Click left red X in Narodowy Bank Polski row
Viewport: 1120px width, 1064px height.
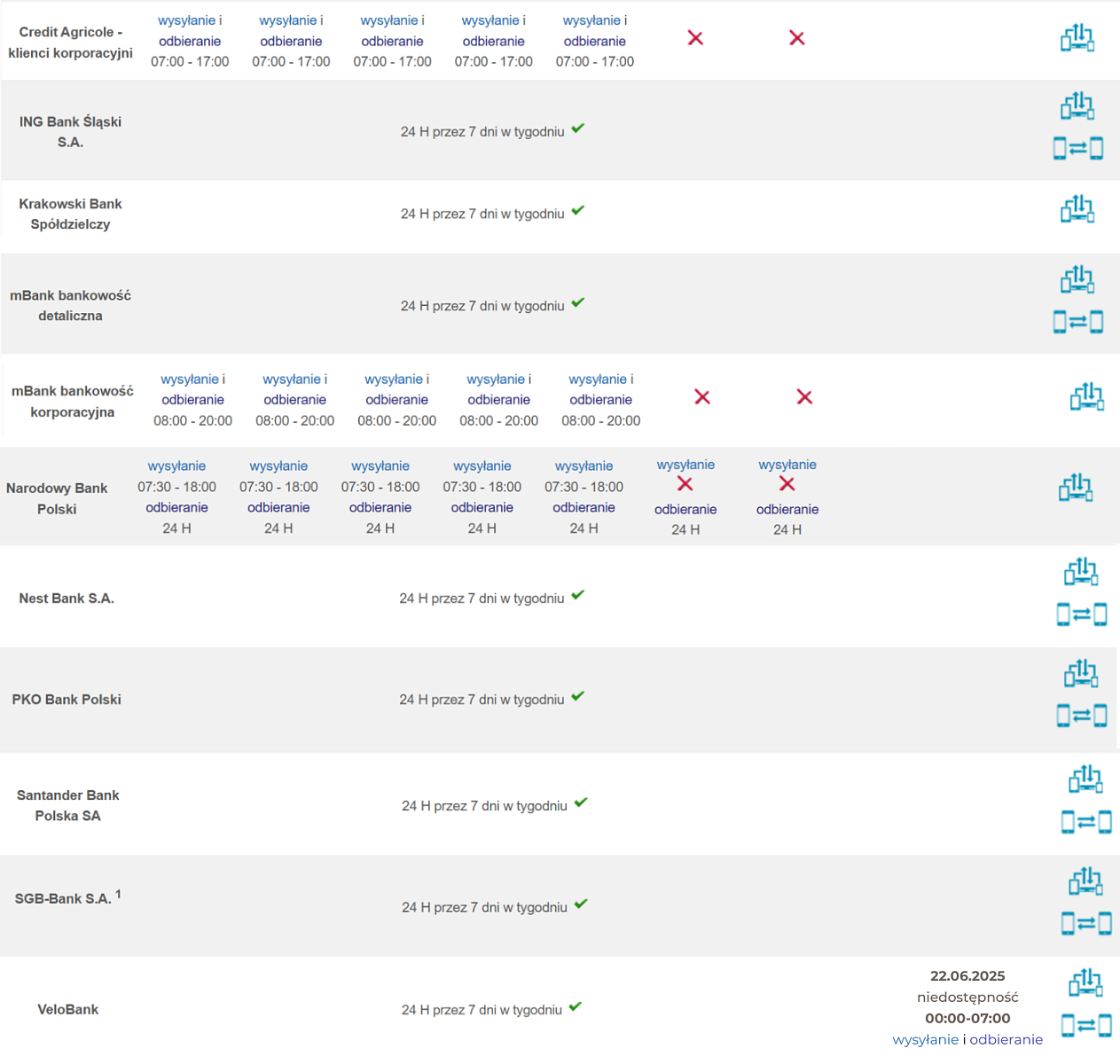685,484
